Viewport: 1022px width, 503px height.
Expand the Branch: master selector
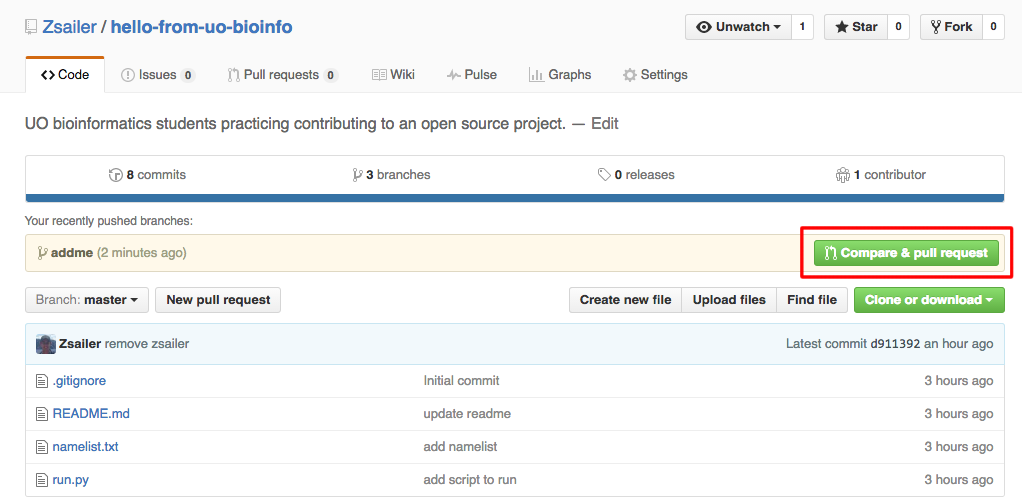(x=87, y=300)
